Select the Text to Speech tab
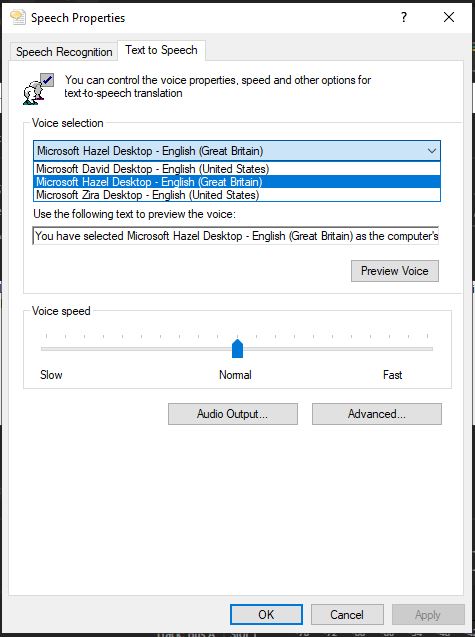Viewport: 475px width, 637px height. tap(161, 50)
